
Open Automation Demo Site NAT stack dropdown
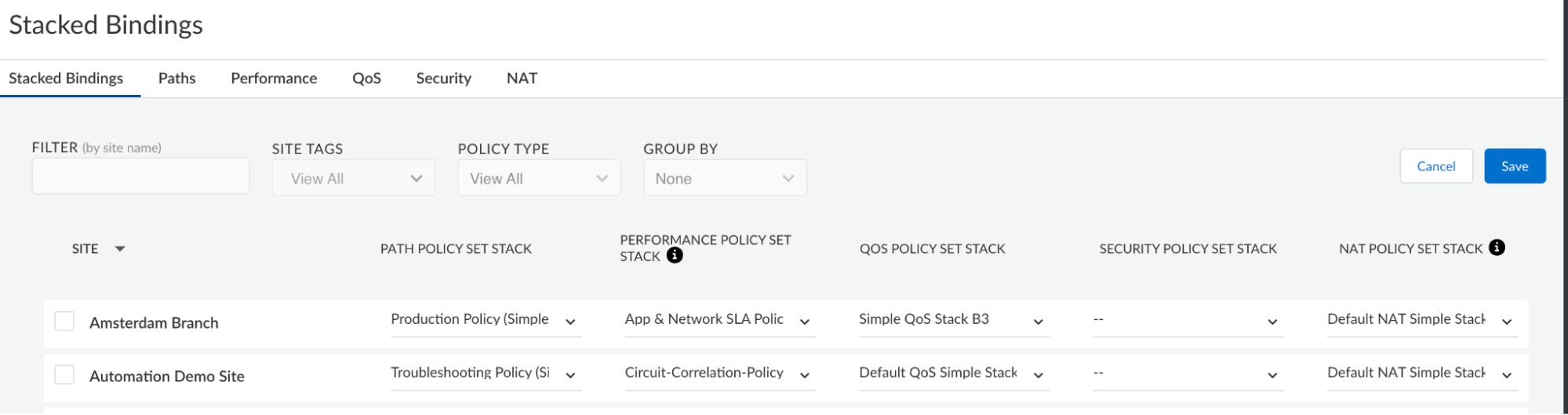(1506, 375)
